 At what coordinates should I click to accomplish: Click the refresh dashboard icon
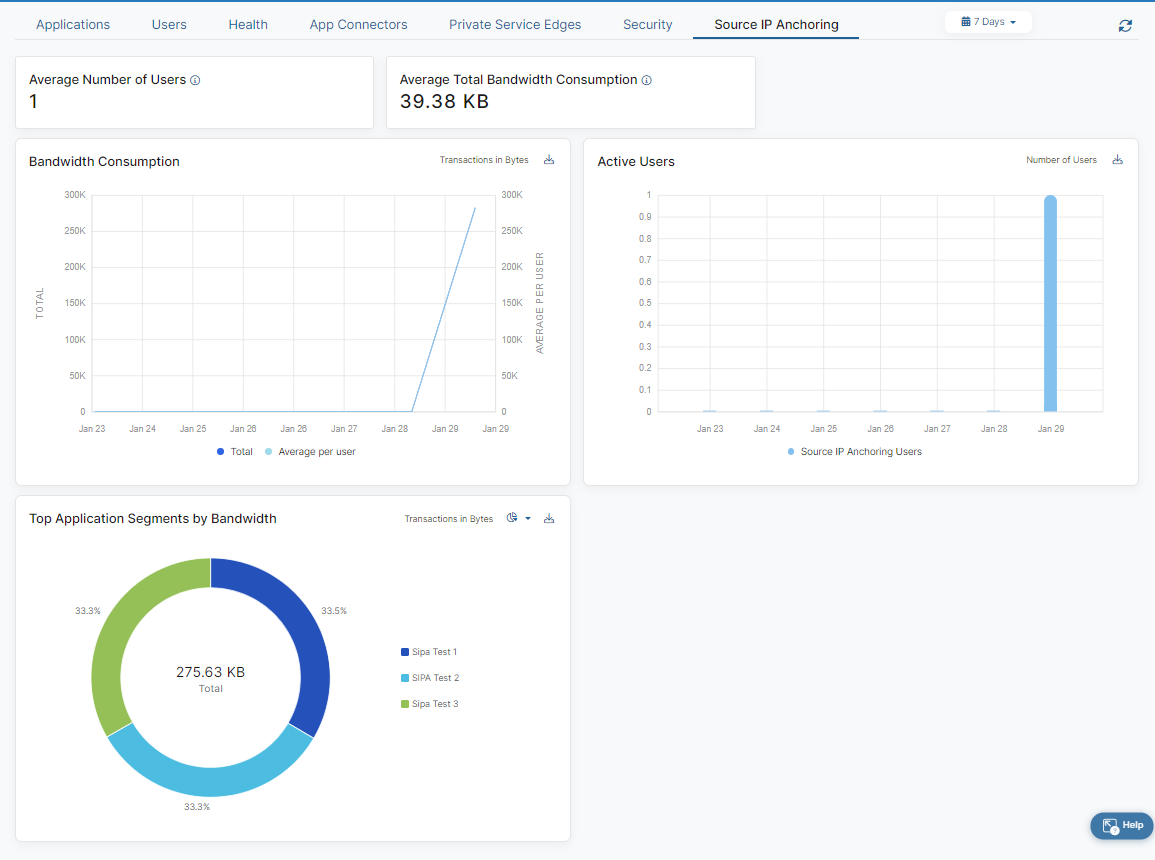(1125, 25)
